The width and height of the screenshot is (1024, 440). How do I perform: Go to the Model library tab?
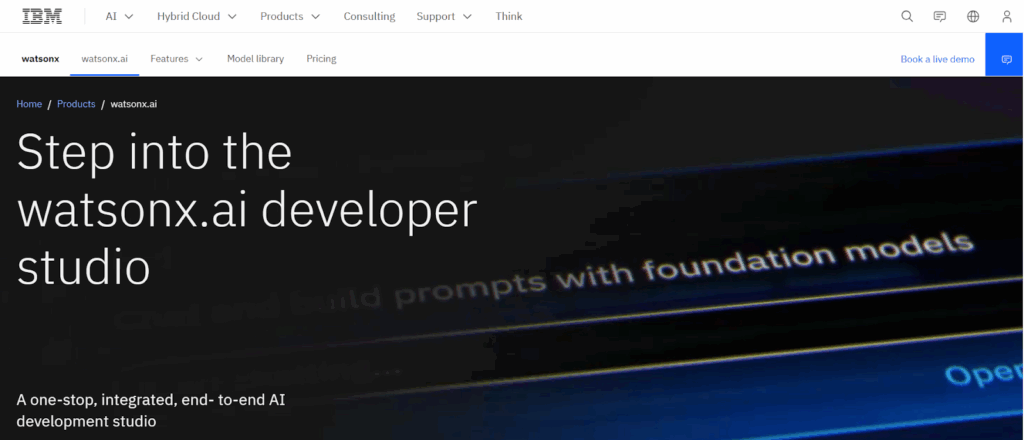pyautogui.click(x=255, y=59)
